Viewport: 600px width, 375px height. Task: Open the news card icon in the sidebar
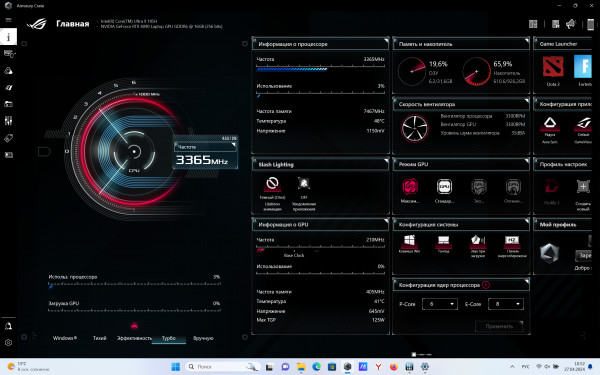tap(8, 155)
